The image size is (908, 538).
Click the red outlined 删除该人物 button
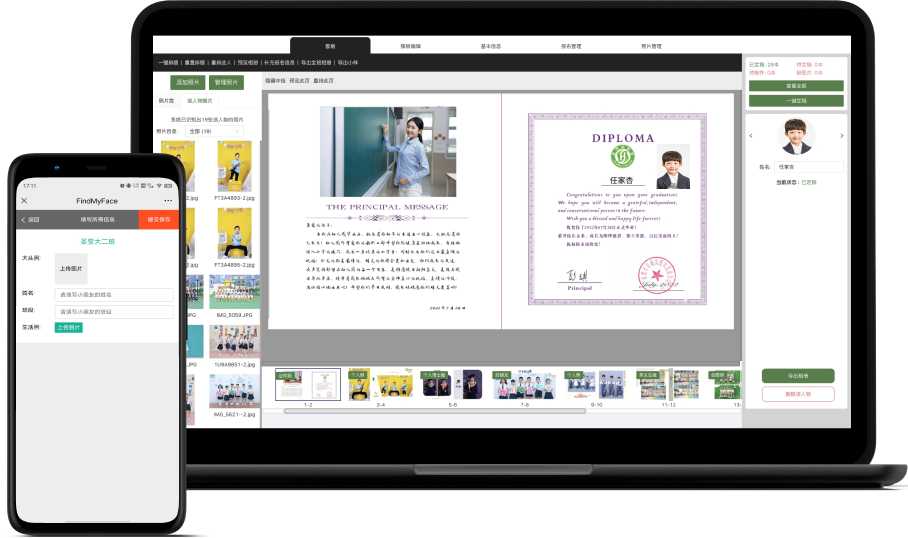click(x=798, y=394)
